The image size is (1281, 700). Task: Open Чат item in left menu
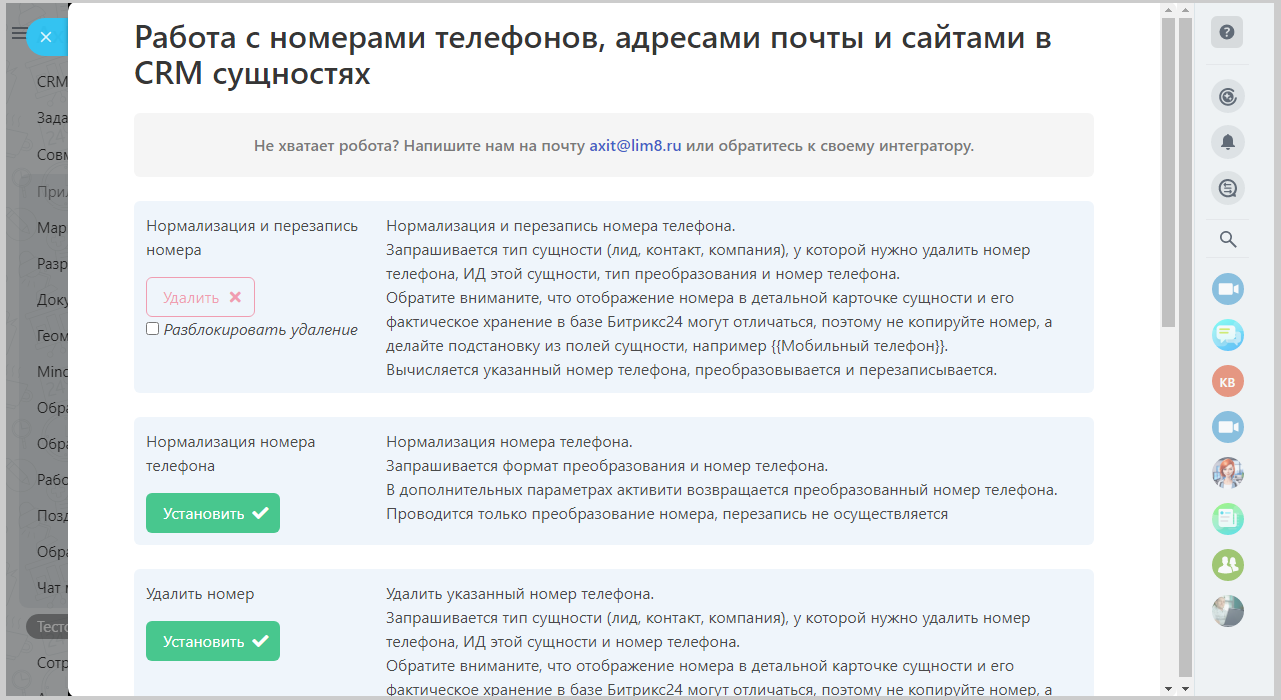coord(52,588)
